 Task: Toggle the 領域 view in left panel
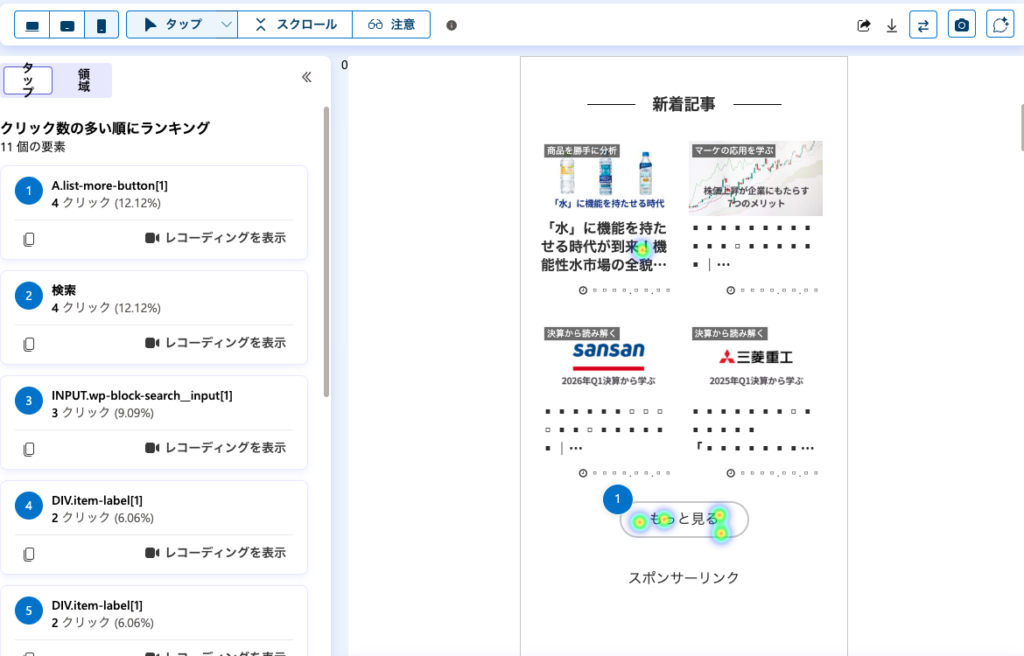(x=84, y=80)
